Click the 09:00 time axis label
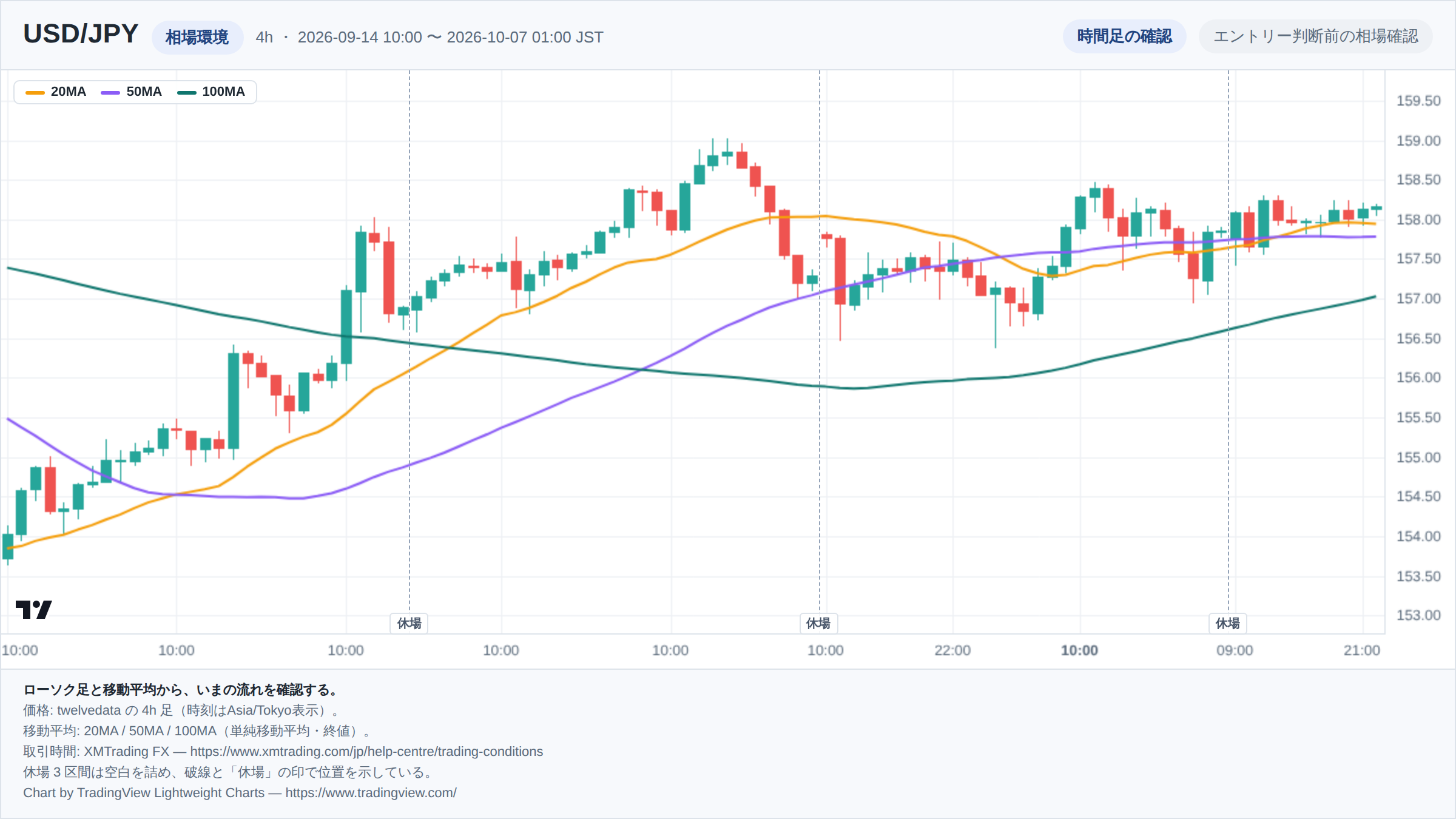 [1235, 650]
